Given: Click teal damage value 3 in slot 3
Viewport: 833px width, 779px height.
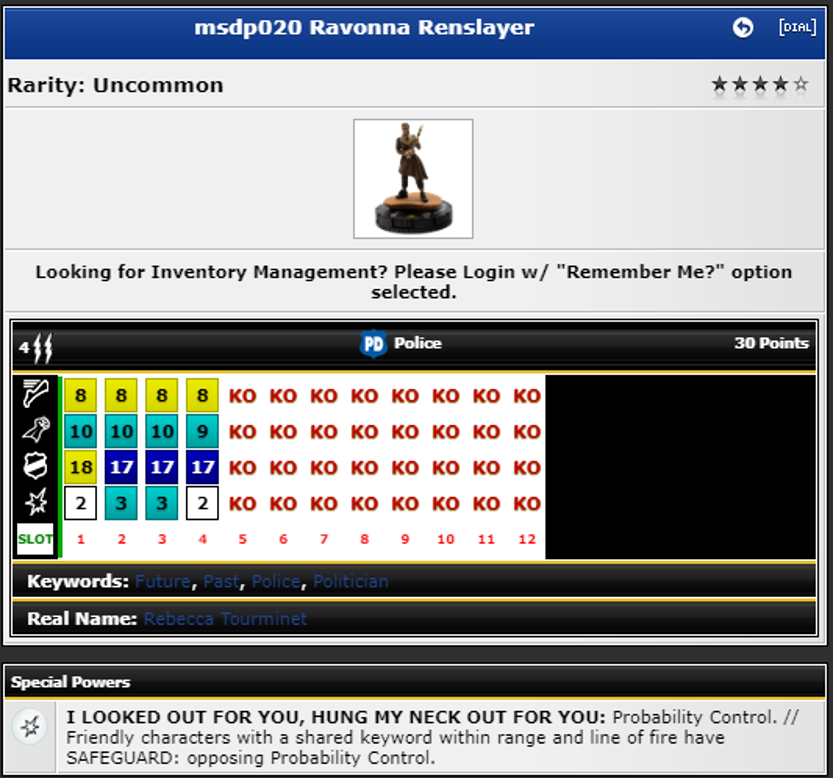Looking at the screenshot, I should pyautogui.click(x=162, y=503).
